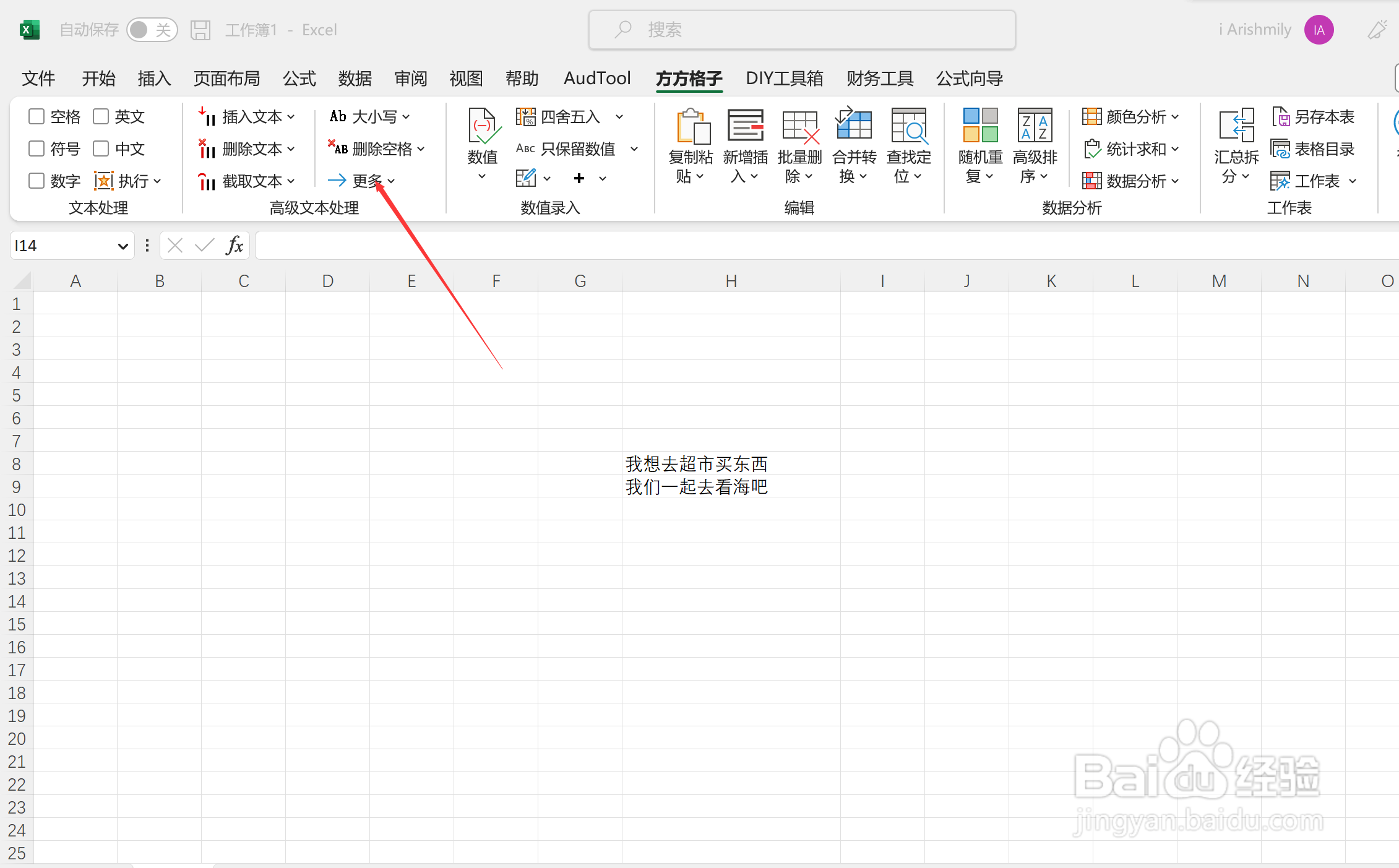Switch to the 视图 tab
The image size is (1399, 868).
(466, 79)
